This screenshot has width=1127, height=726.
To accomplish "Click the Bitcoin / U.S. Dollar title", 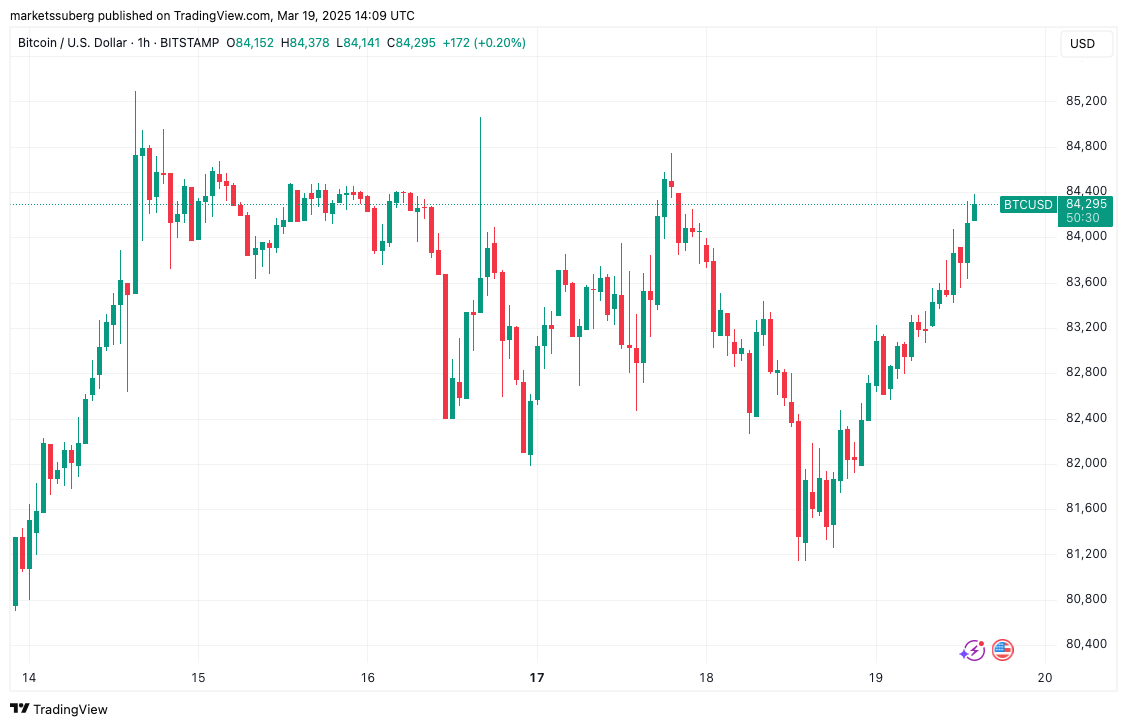I will point(71,43).
